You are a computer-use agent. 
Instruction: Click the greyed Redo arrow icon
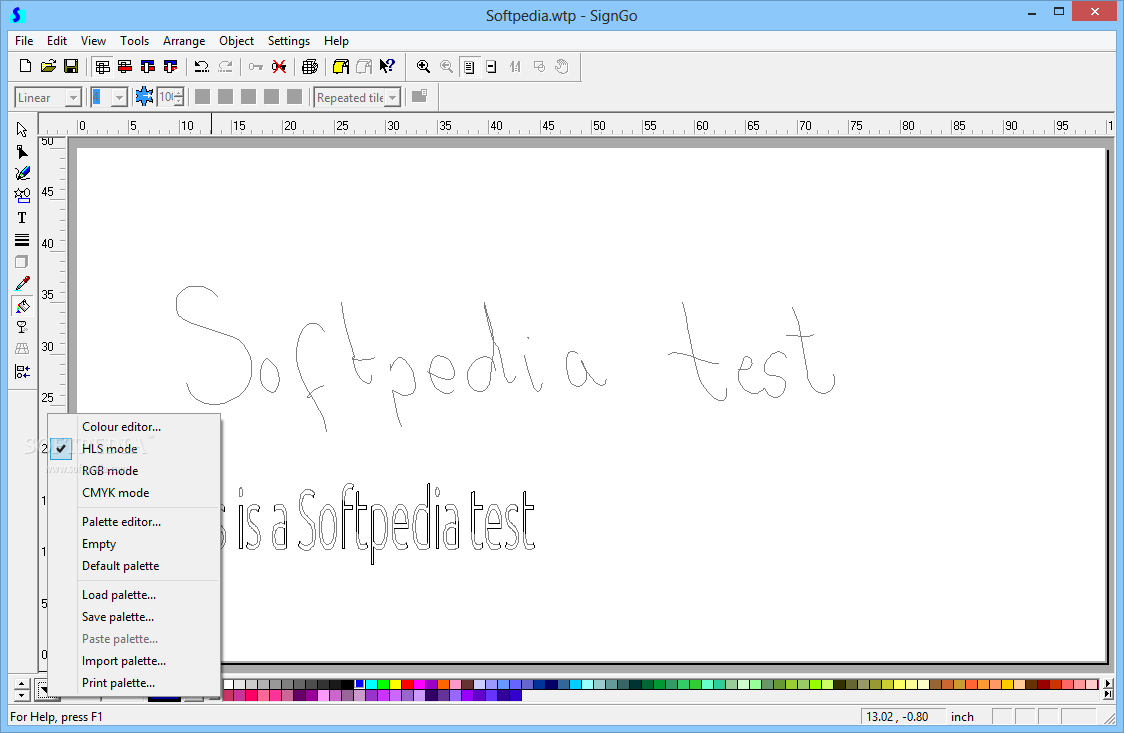[225, 67]
